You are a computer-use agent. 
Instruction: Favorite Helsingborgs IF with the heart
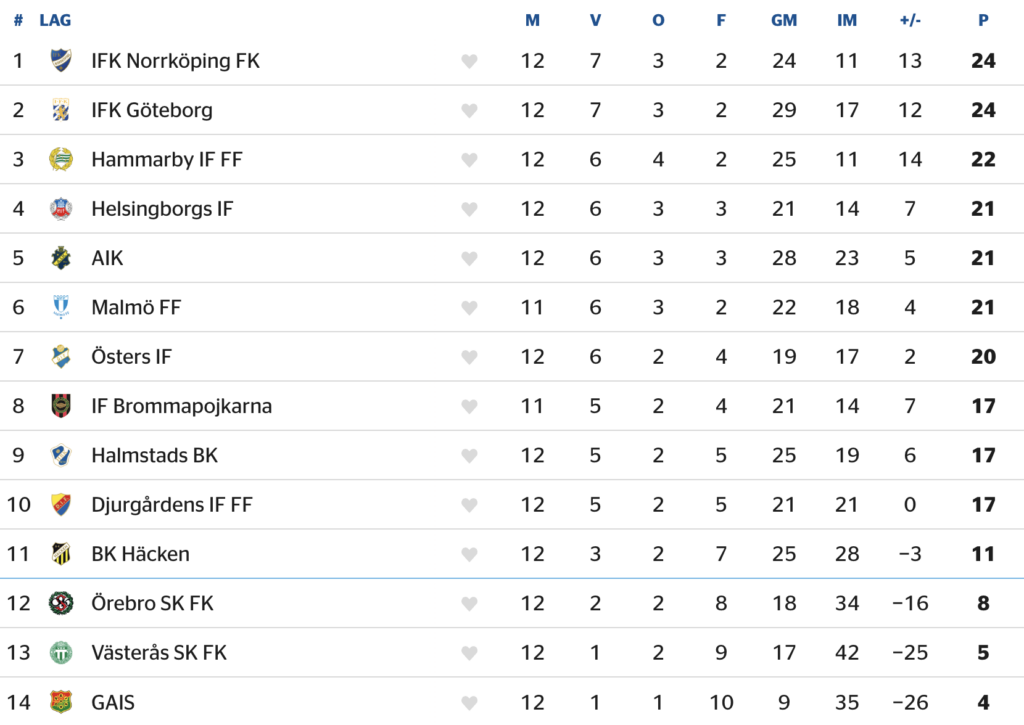tap(469, 209)
